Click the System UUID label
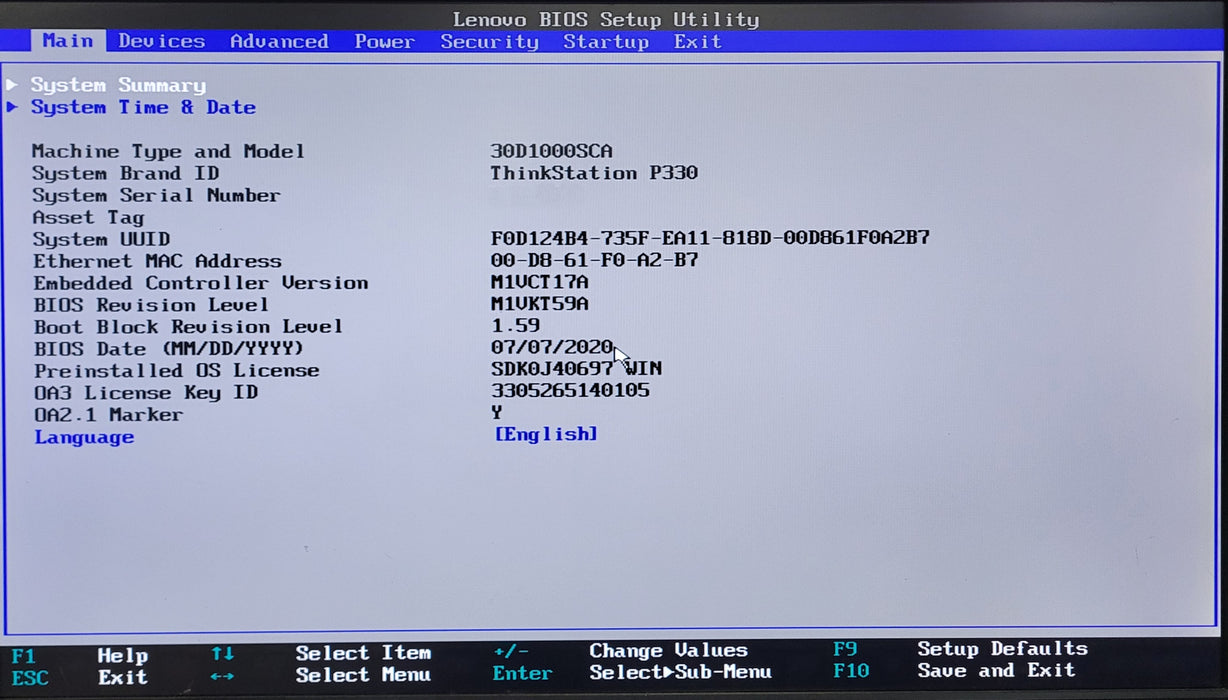Screen dimensions: 1228x700 click(101, 239)
